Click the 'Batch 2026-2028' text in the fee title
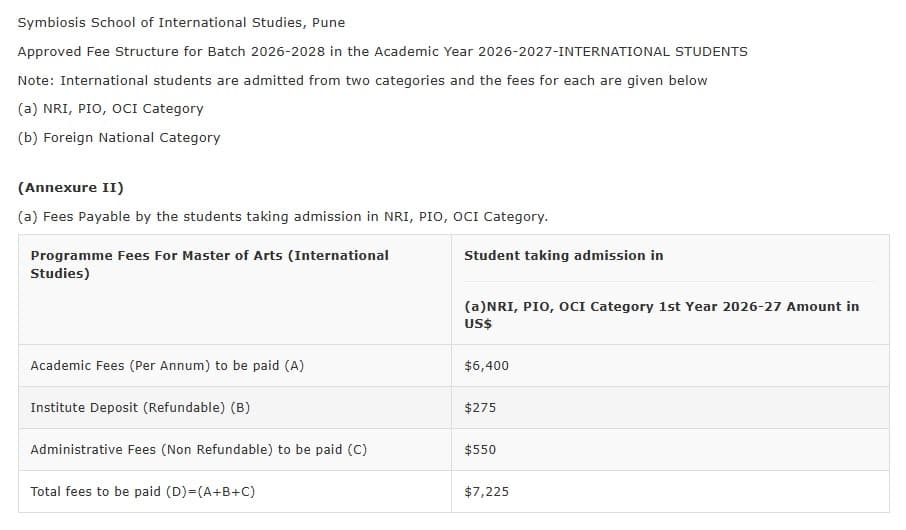Screen dimensions: 906x530 (252, 51)
